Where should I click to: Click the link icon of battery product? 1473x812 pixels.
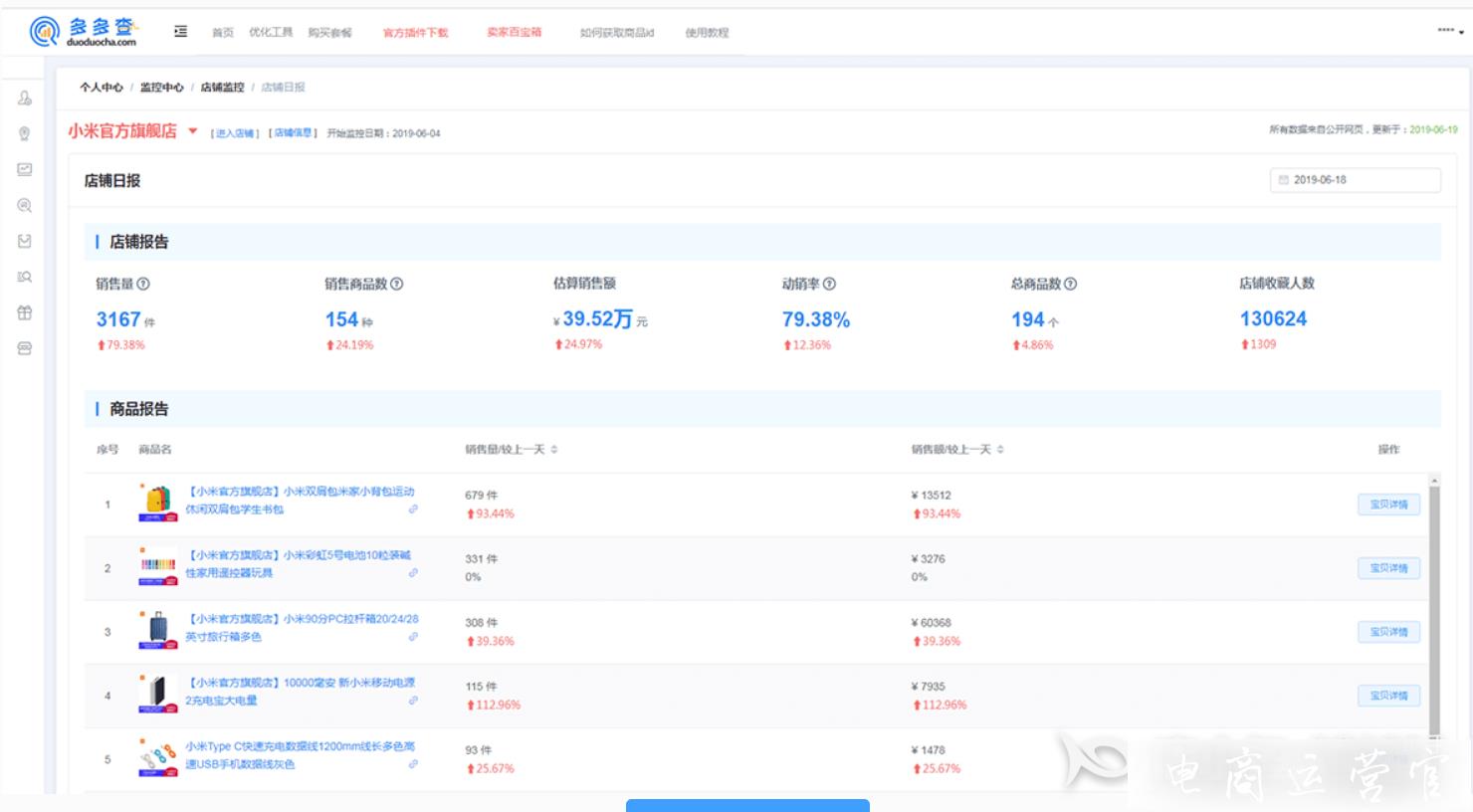click(413, 573)
